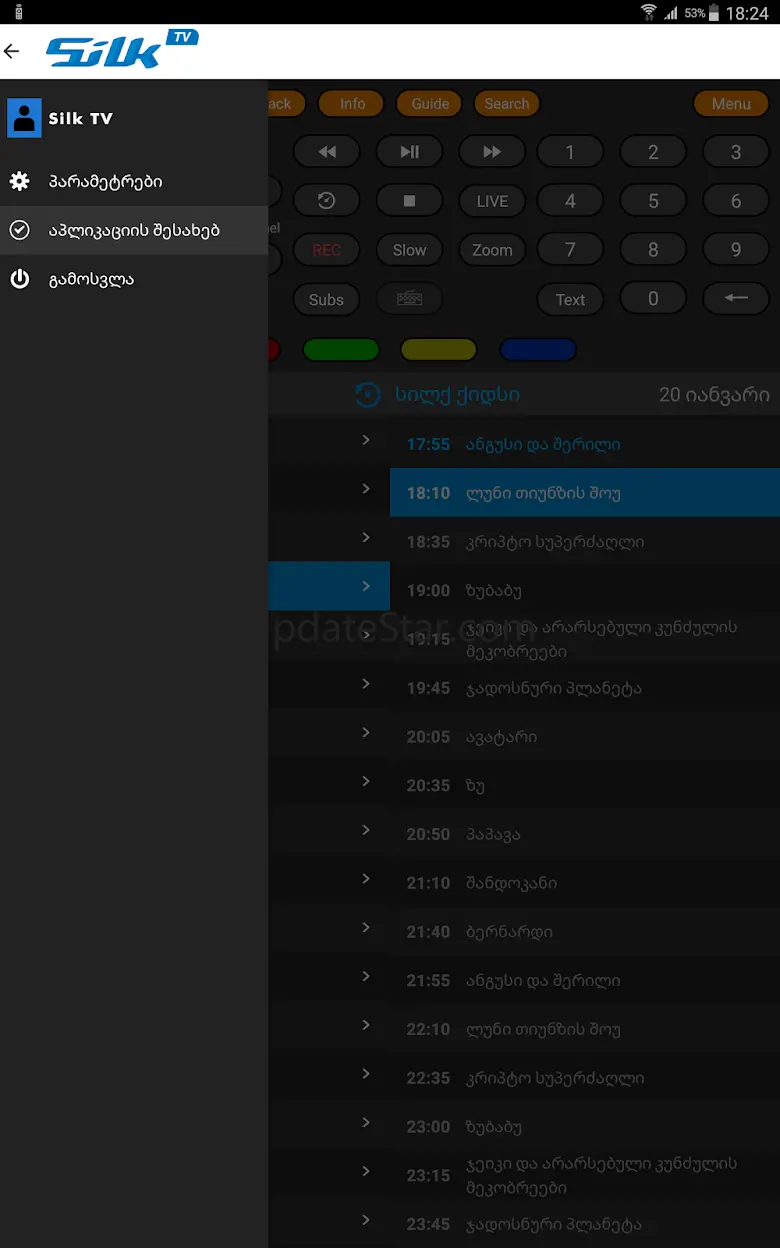Image resolution: width=780 pixels, height=1248 pixels.
Task: Expand chevron left of 20:05 row
Action: (366, 733)
